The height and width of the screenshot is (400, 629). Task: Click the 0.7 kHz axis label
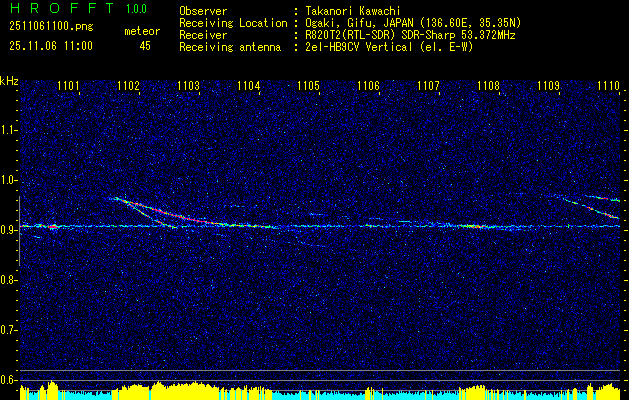tap(9, 330)
